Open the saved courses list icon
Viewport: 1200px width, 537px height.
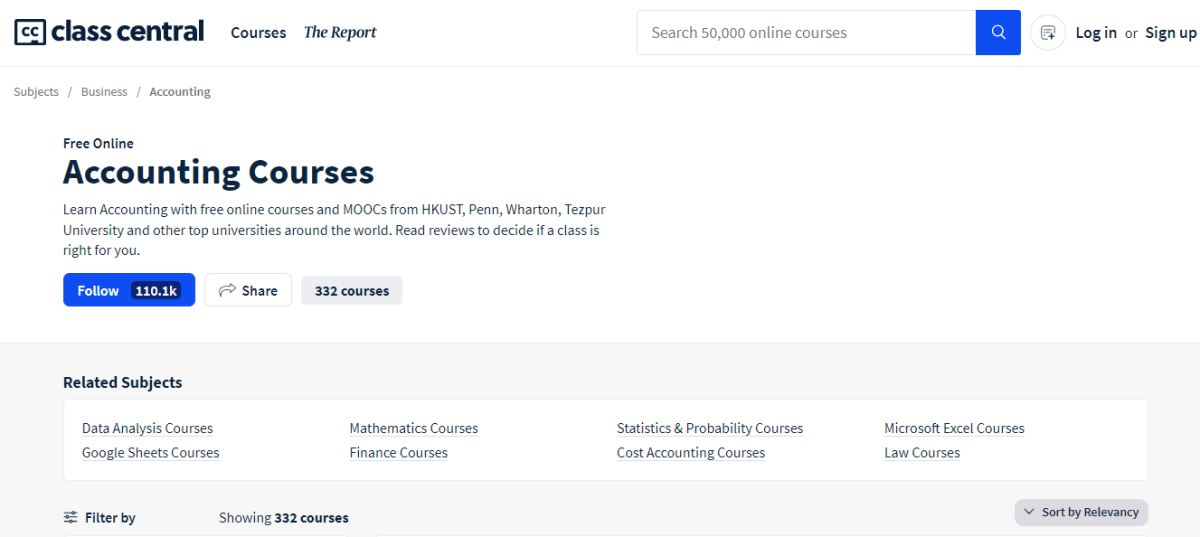(1048, 33)
